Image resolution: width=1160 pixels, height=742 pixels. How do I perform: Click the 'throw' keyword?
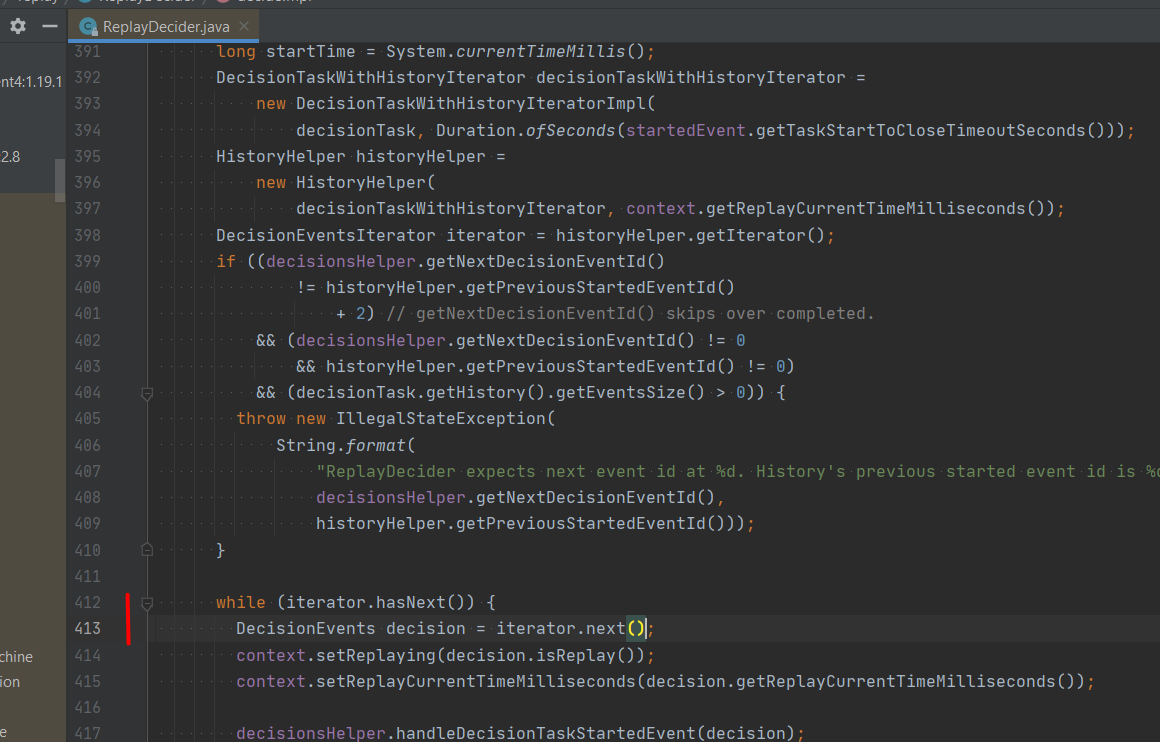[x=260, y=419]
